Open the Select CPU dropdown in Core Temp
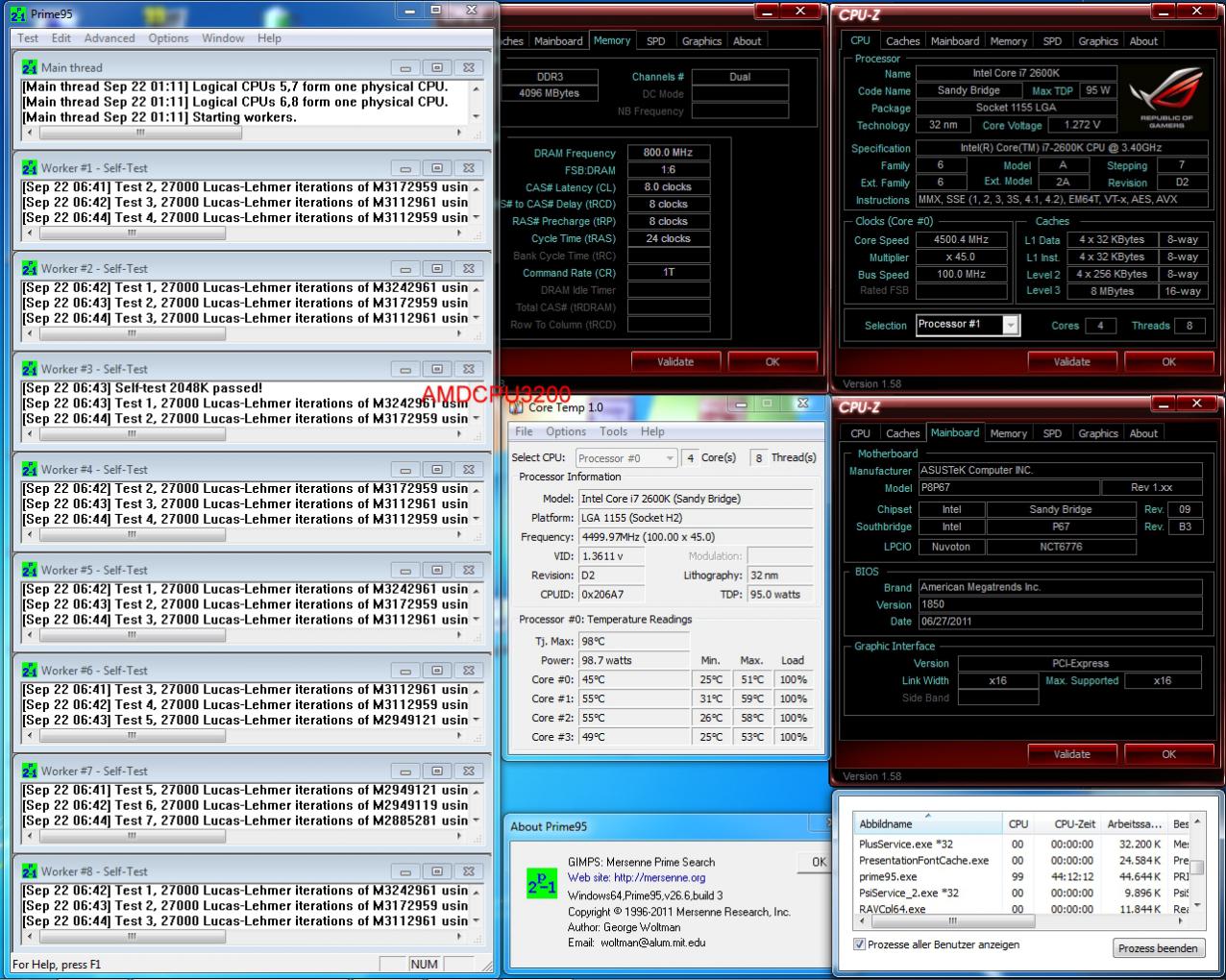The image size is (1226, 980). tap(626, 458)
